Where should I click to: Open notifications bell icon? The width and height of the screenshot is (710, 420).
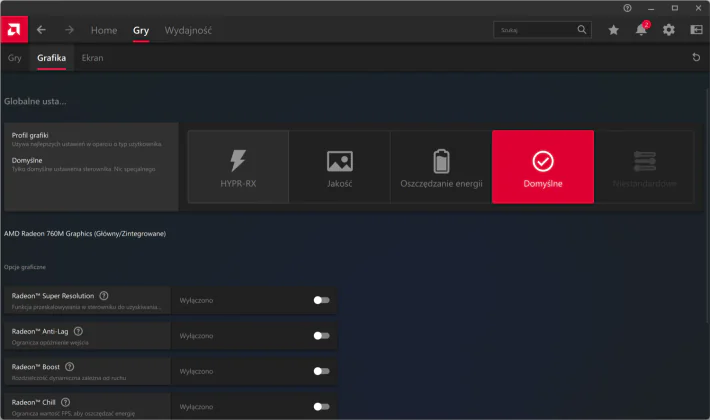(x=641, y=30)
